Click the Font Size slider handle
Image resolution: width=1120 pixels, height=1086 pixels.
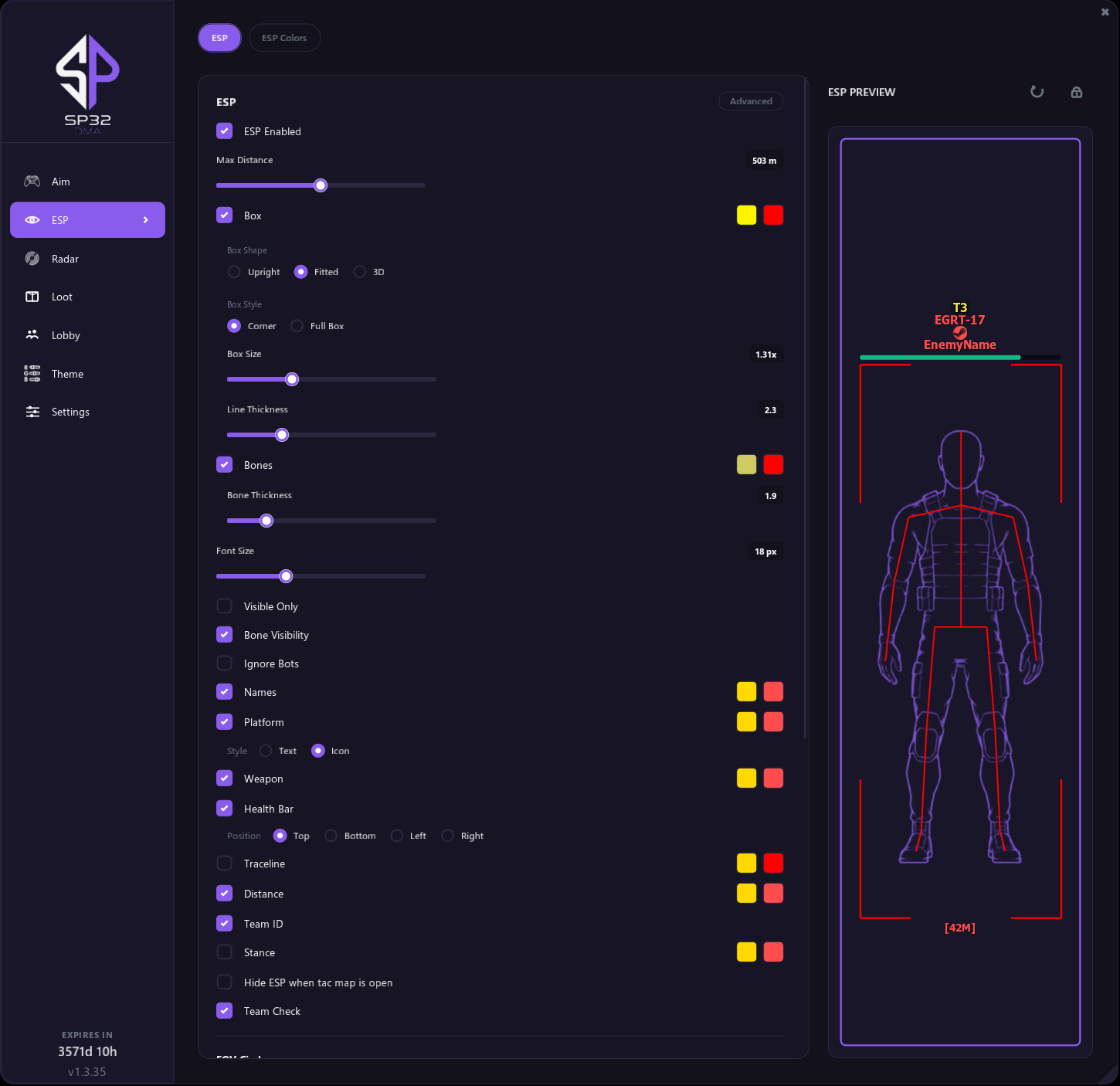(x=286, y=576)
